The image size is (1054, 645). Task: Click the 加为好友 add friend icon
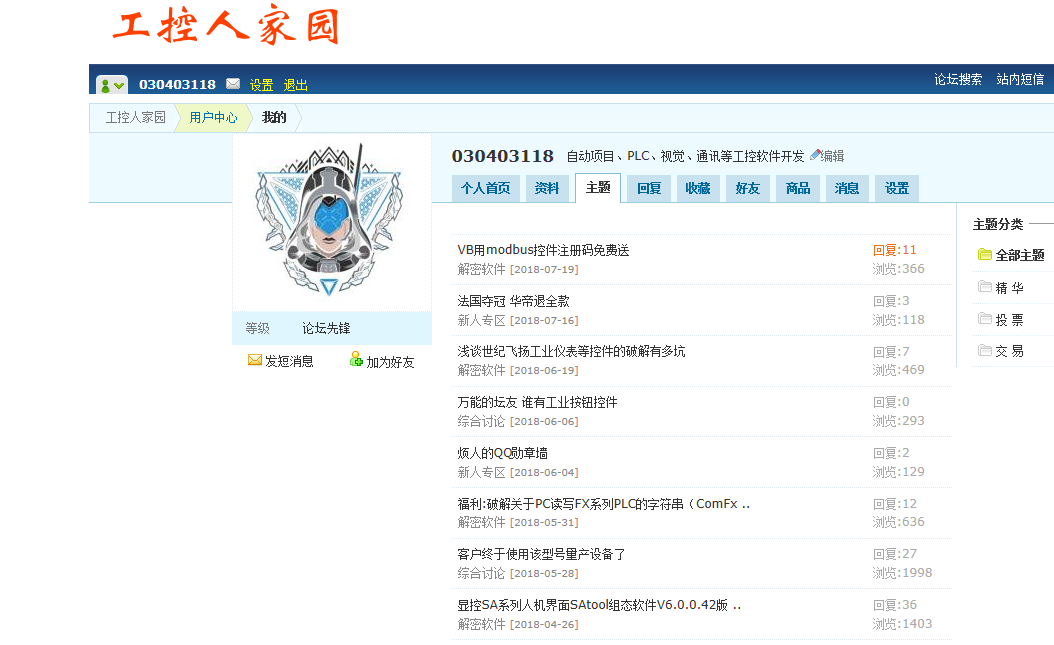(x=356, y=360)
